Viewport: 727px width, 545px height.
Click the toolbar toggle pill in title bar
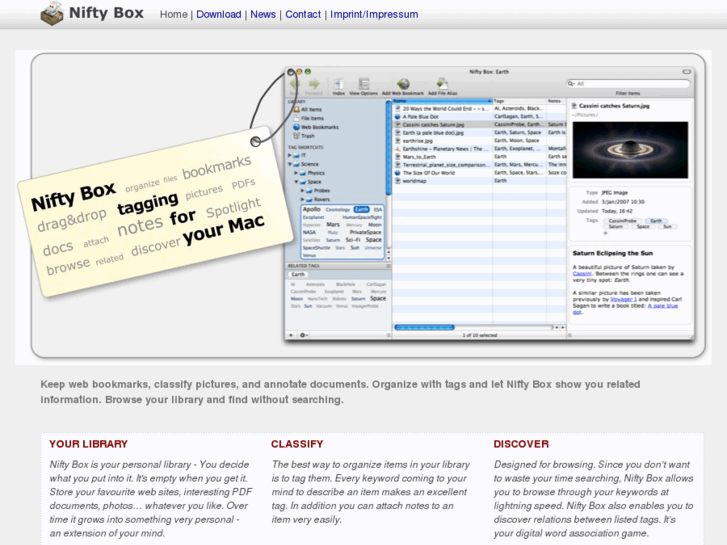pyautogui.click(x=687, y=71)
